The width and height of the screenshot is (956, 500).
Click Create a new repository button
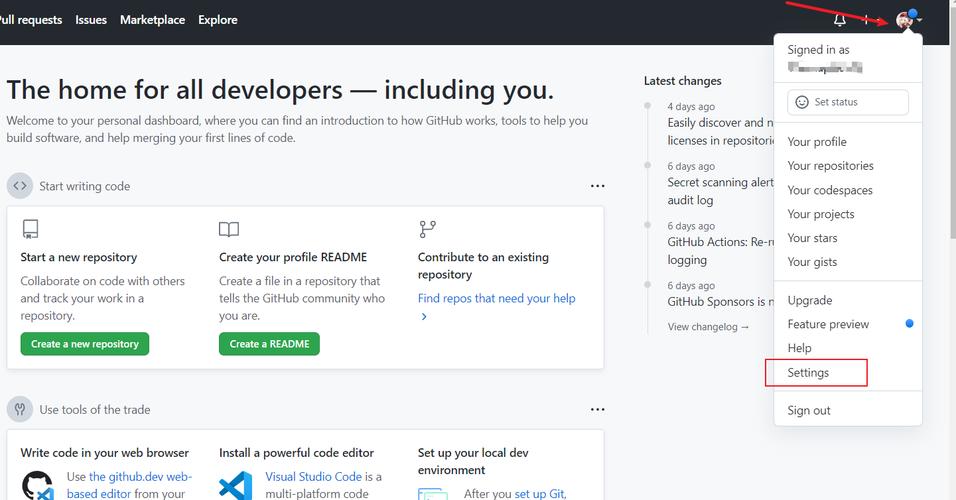pyautogui.click(x=85, y=344)
